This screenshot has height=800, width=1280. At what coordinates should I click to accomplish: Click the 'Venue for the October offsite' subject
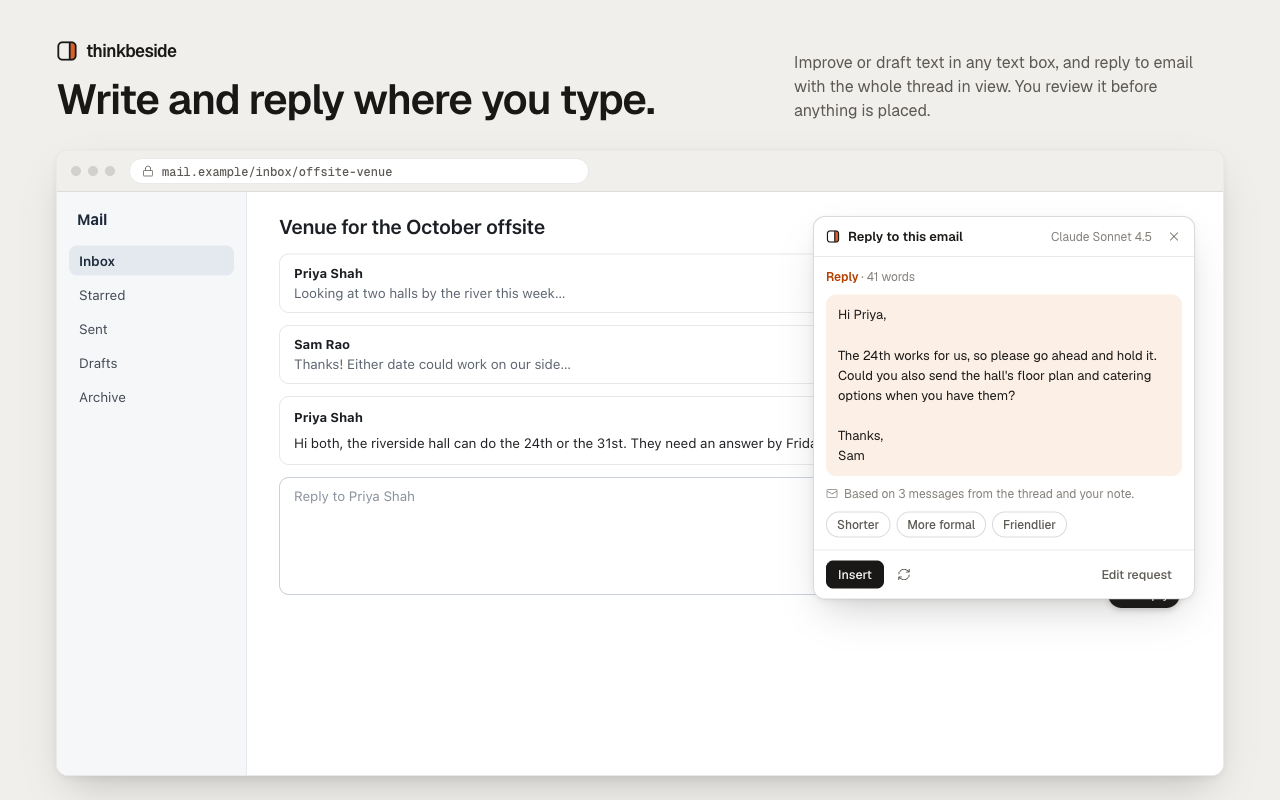pos(412,227)
